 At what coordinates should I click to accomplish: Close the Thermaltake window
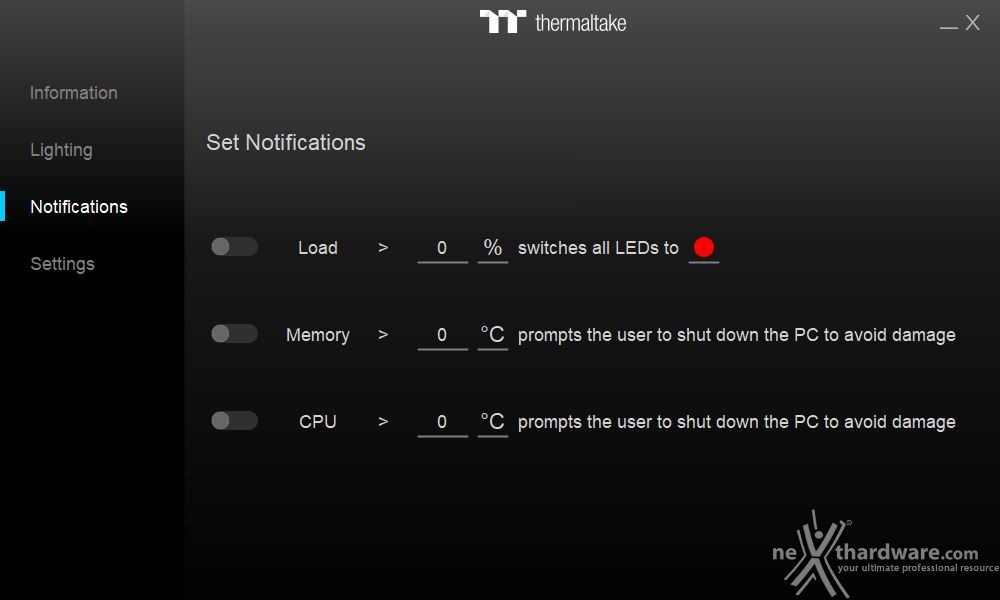click(973, 23)
